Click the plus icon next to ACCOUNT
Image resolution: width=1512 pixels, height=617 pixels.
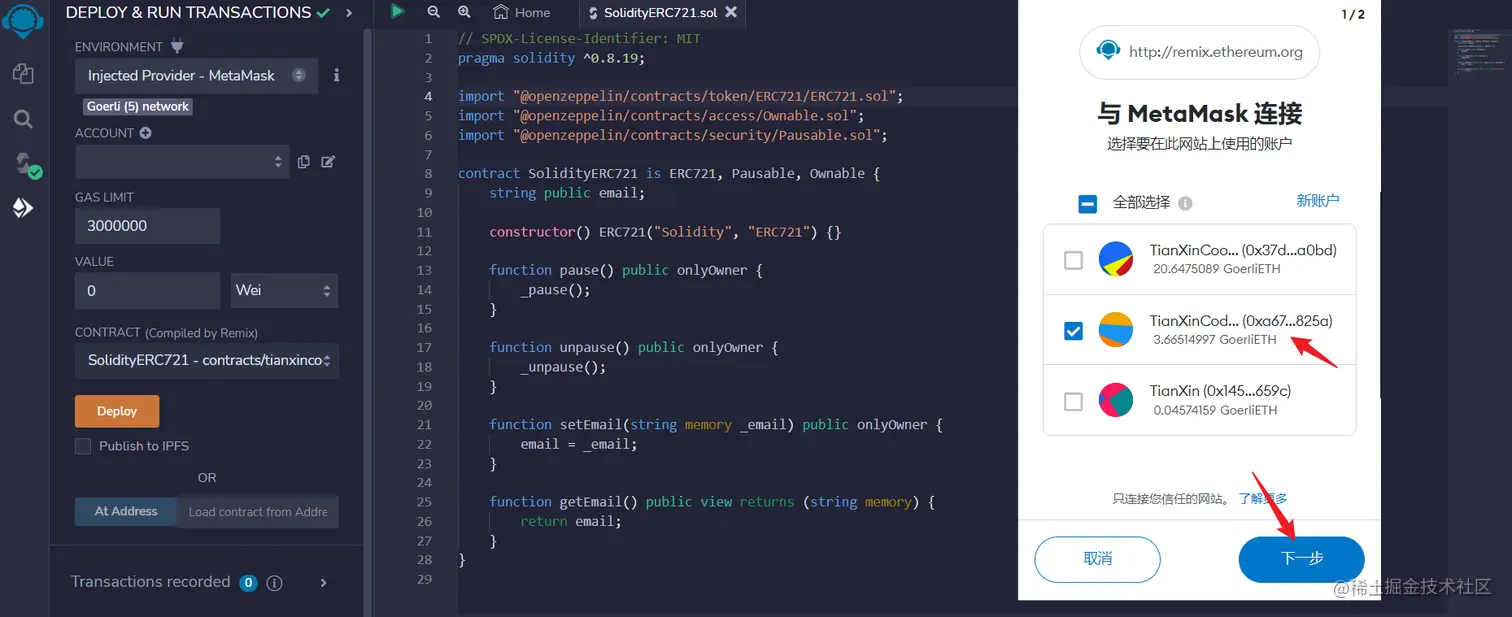coord(146,132)
